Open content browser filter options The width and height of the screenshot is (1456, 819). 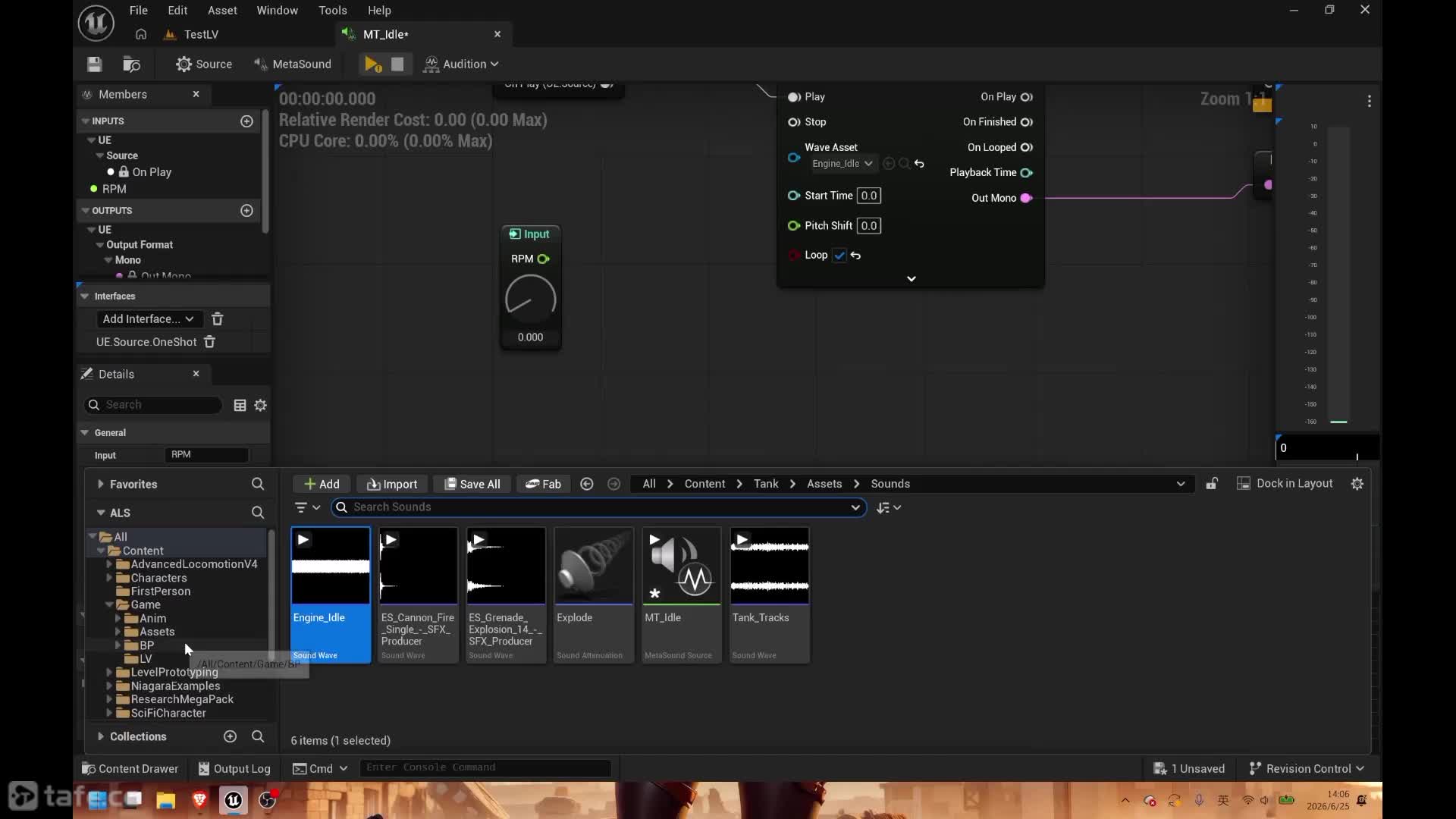[x=307, y=508]
